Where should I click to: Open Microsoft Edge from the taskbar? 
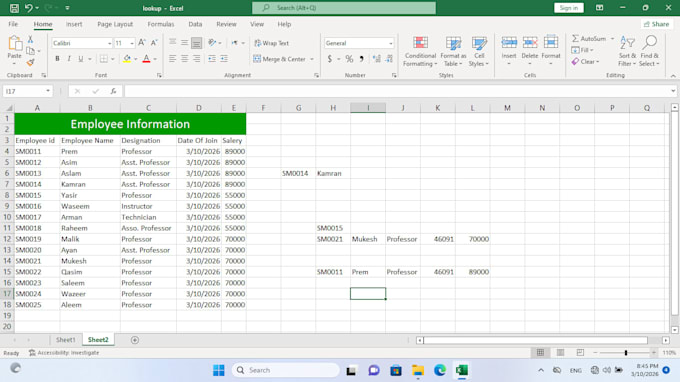440,370
